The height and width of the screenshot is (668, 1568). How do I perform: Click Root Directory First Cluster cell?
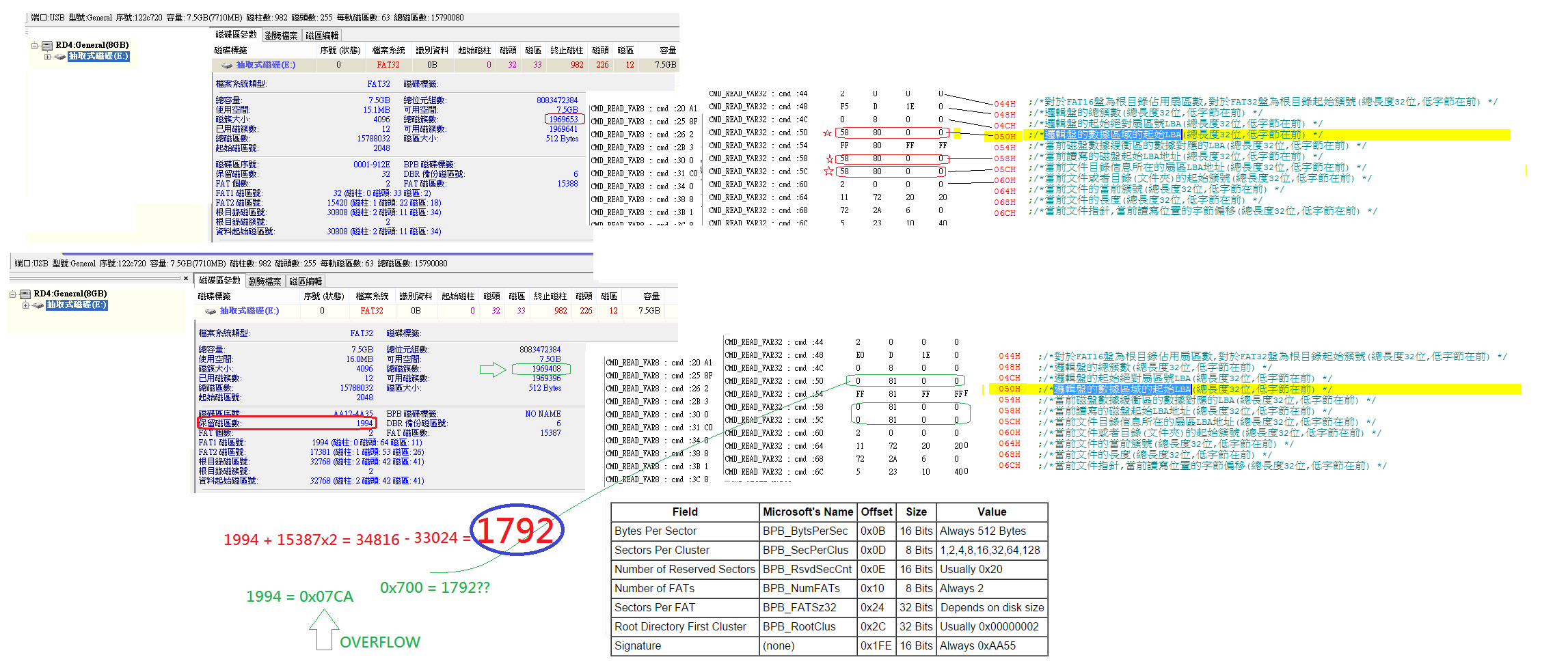point(685,627)
